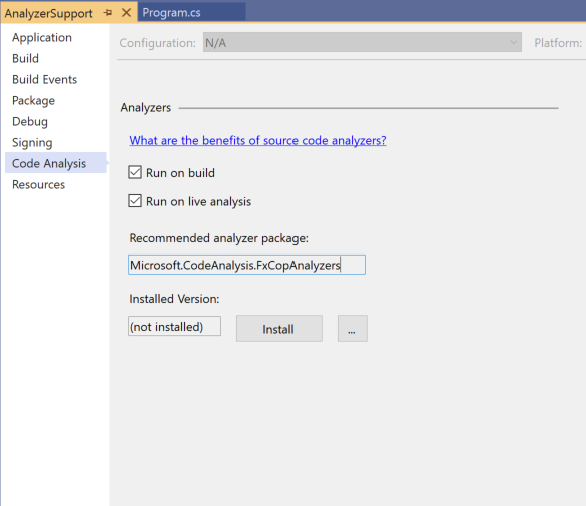Open the Resources page
Screen dimensions: 586x506
38,184
